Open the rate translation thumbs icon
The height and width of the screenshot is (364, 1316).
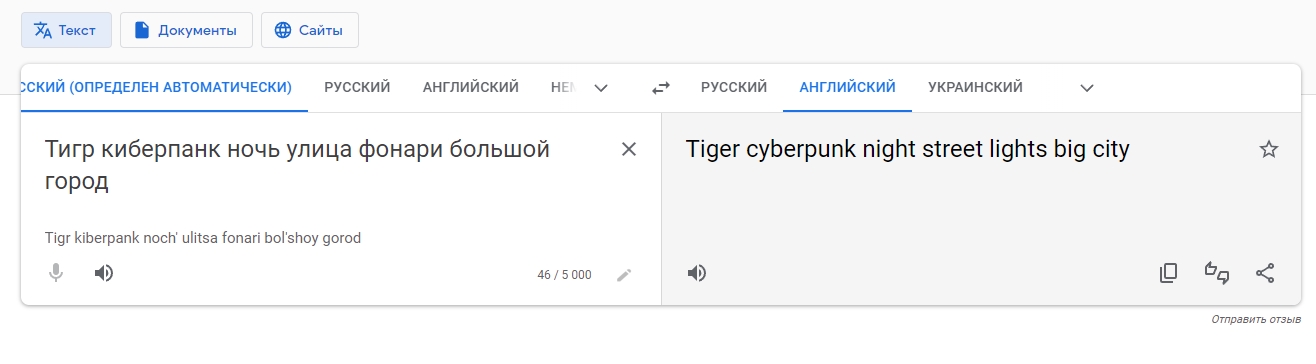click(1216, 273)
